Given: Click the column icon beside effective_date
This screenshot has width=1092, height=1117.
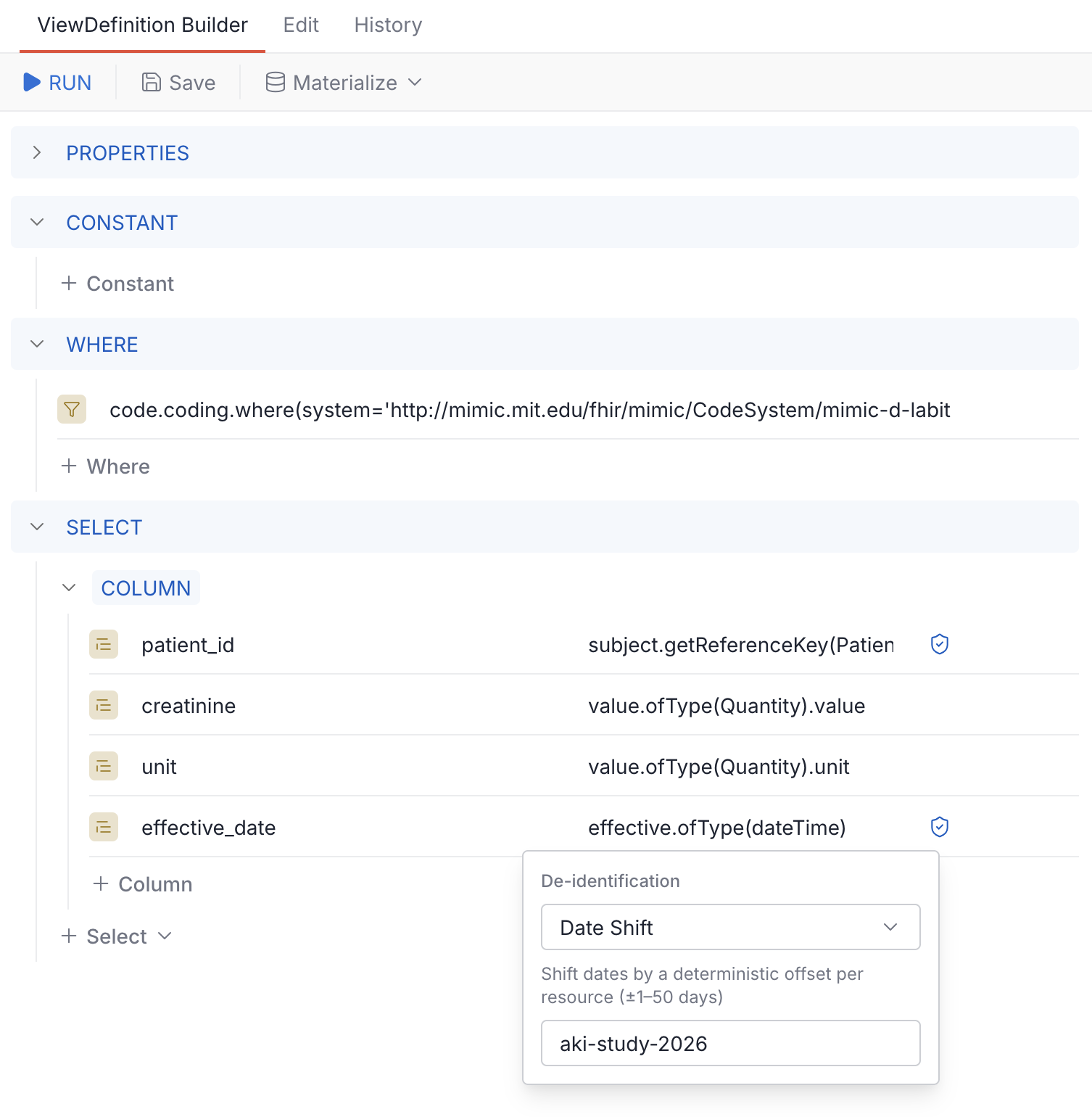Looking at the screenshot, I should 104,827.
